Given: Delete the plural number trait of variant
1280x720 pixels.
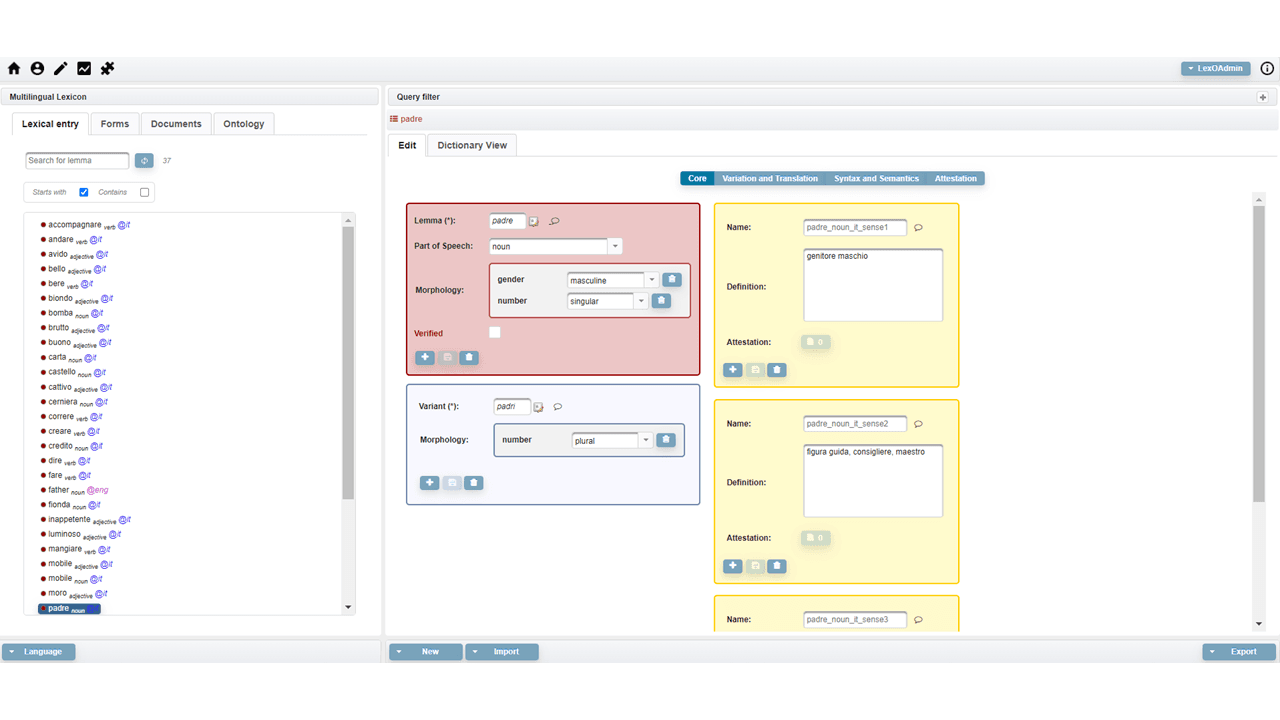Looking at the screenshot, I should 666,440.
